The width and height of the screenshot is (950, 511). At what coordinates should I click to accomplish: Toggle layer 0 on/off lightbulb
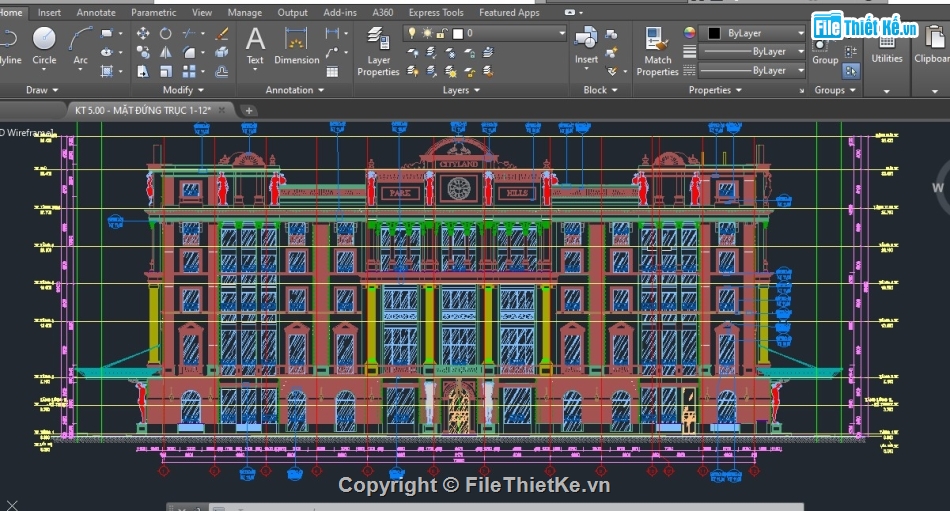[x=412, y=33]
